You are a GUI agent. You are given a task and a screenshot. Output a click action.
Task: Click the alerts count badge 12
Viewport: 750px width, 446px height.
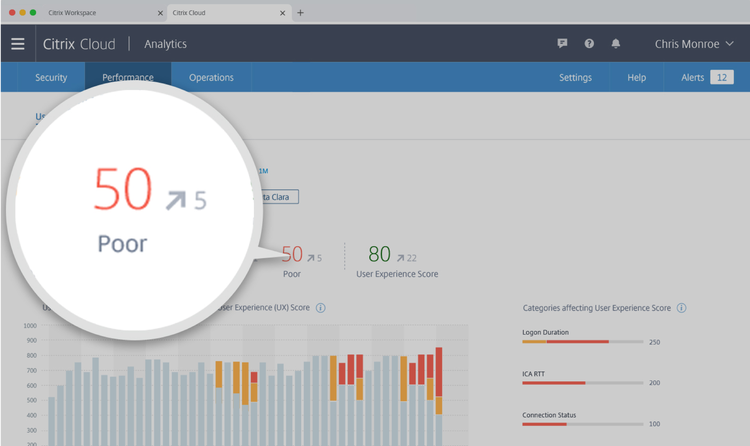coord(722,78)
